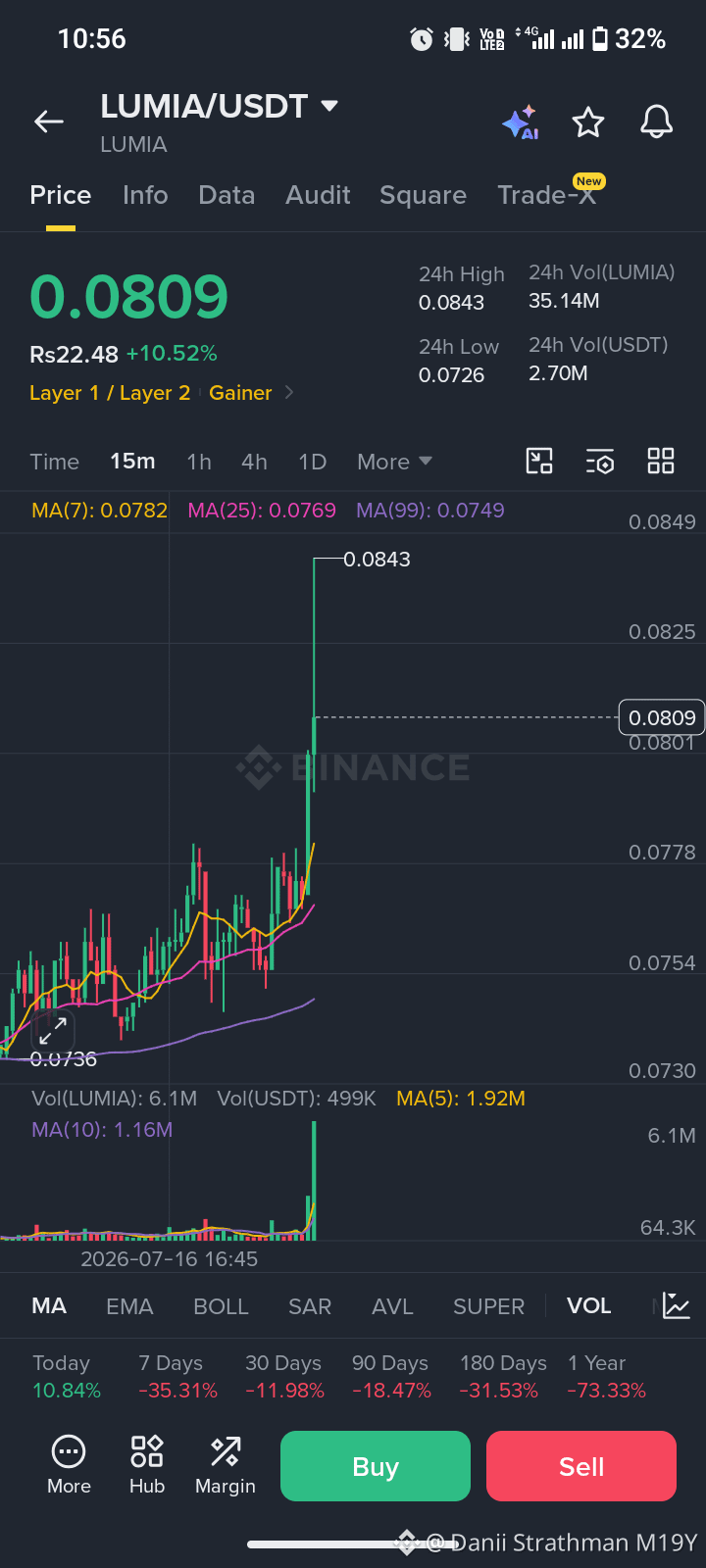Switch to the Data tab
The width and height of the screenshot is (706, 1568).
[x=227, y=195]
